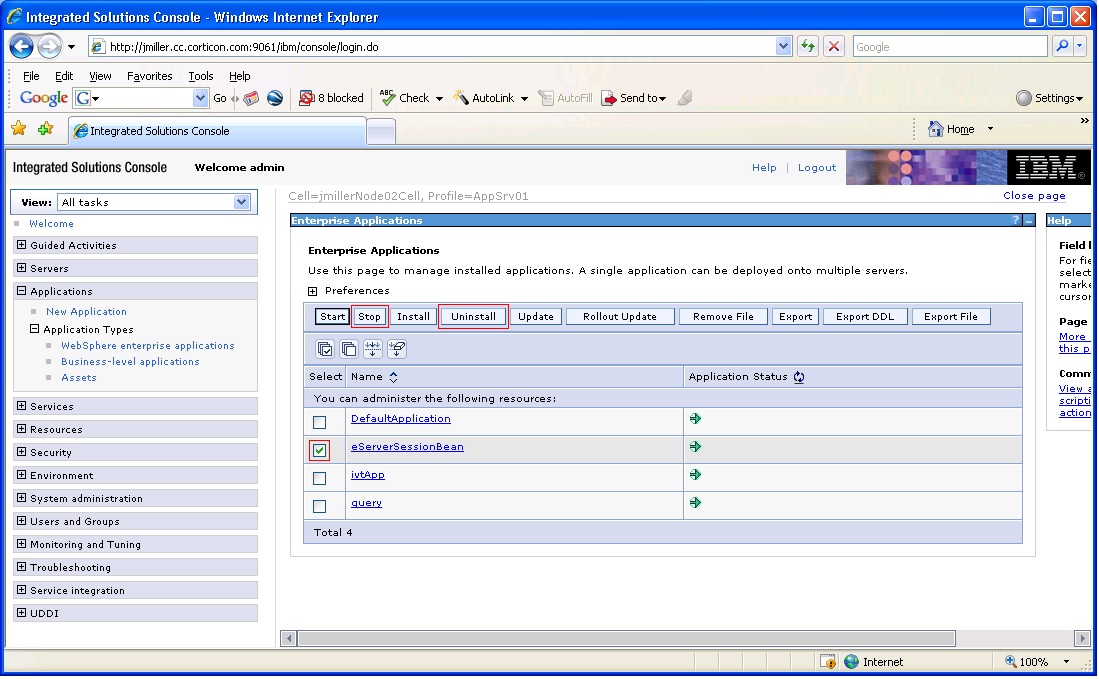The width and height of the screenshot is (1099, 679).
Task: Click the search magnifier icon
Action: pos(1063,47)
